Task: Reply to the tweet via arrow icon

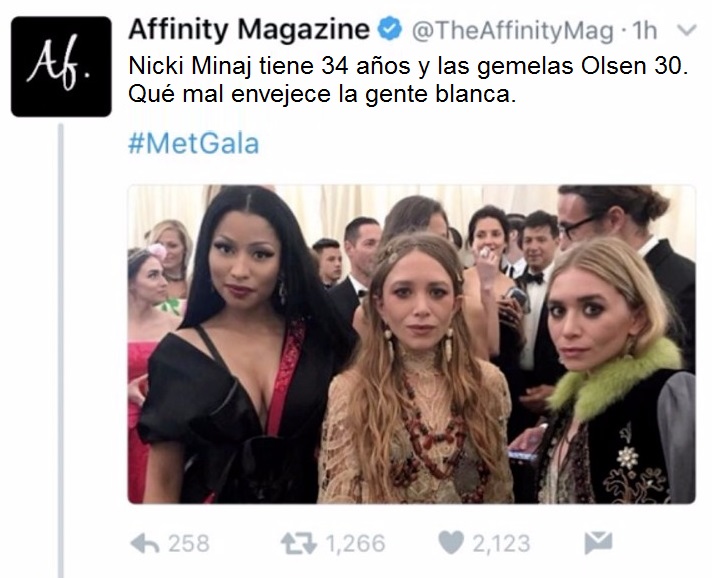Action: (144, 543)
